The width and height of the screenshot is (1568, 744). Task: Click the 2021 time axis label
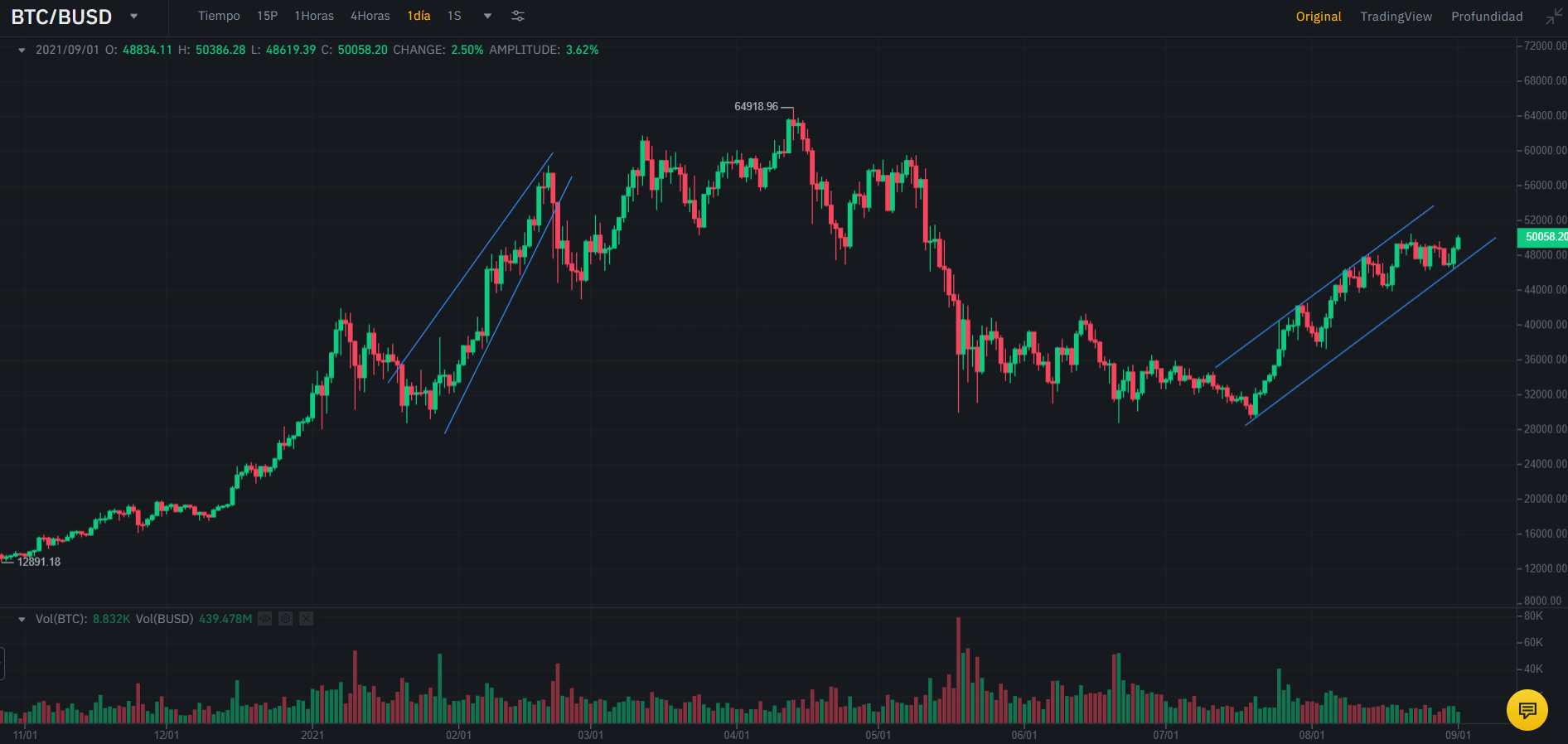312,735
